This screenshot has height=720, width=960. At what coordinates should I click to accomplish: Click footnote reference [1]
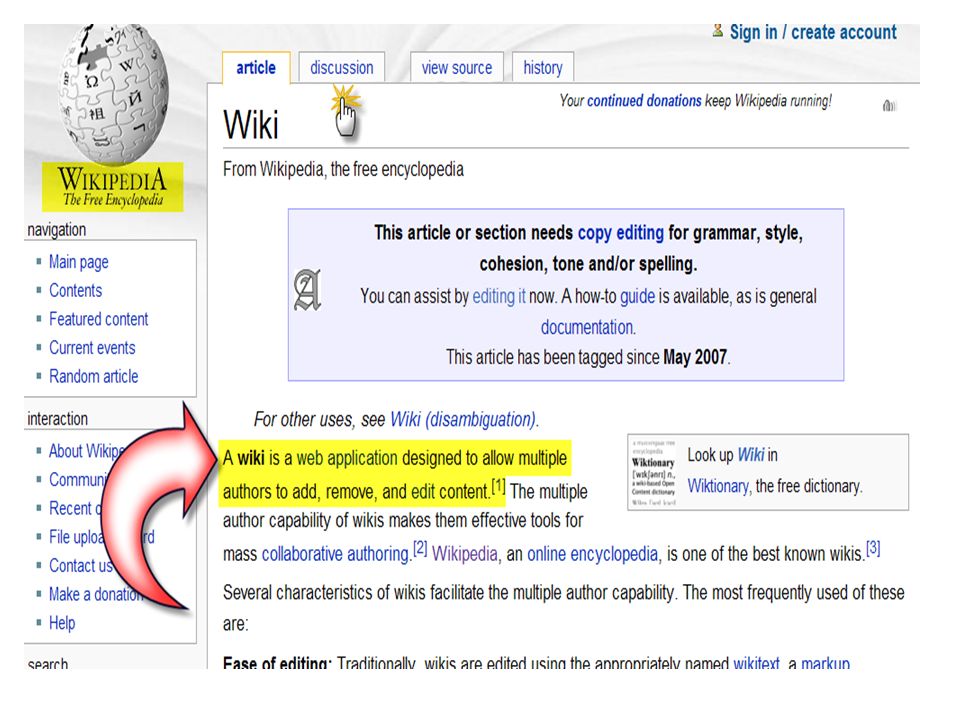pyautogui.click(x=498, y=487)
